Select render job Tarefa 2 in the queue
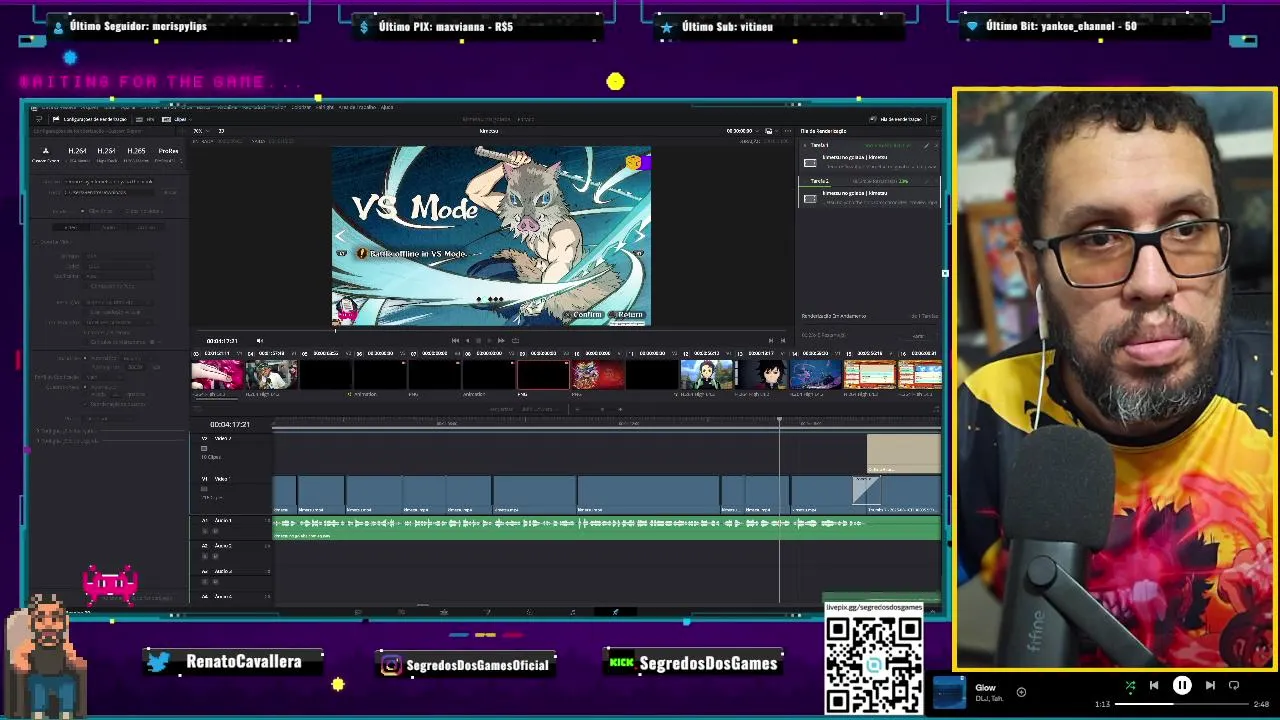 pyautogui.click(x=870, y=192)
